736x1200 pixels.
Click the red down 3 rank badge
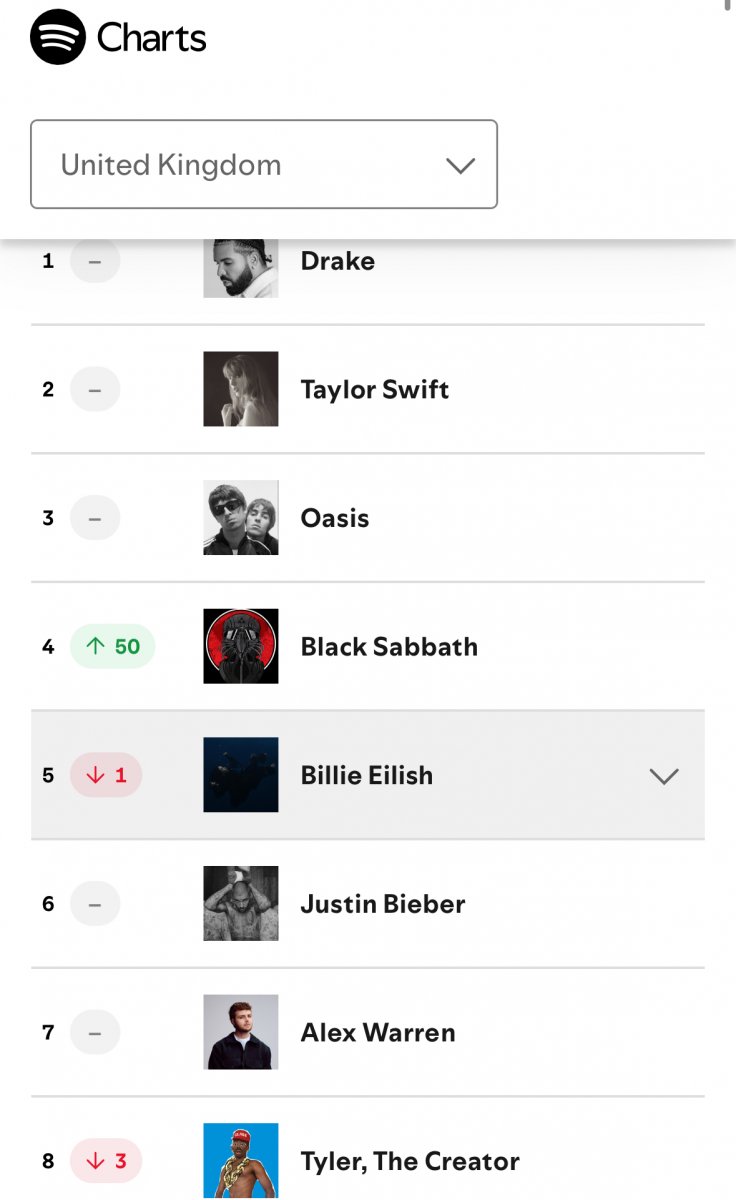tap(106, 1161)
